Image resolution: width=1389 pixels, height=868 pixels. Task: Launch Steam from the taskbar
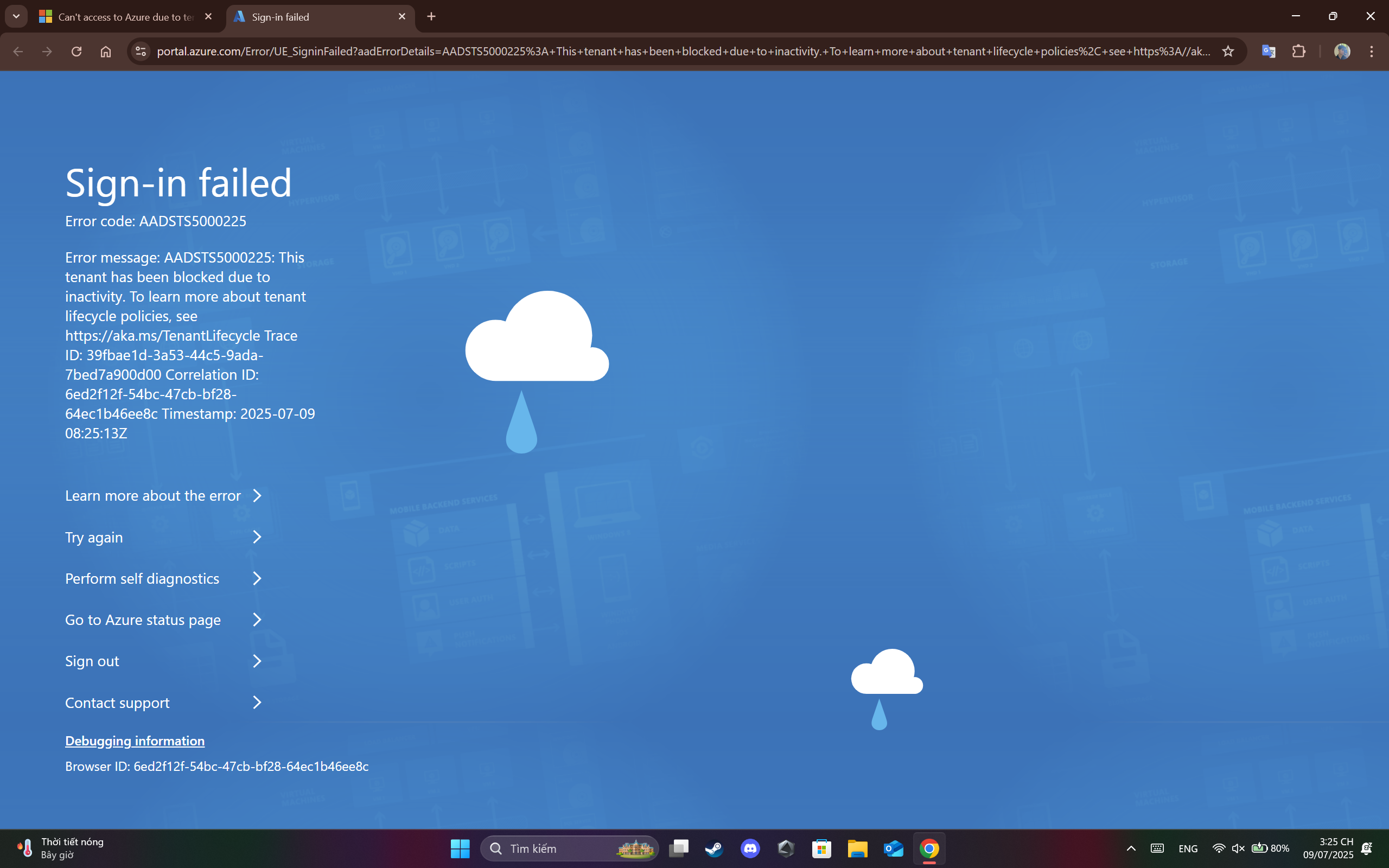coord(714,848)
